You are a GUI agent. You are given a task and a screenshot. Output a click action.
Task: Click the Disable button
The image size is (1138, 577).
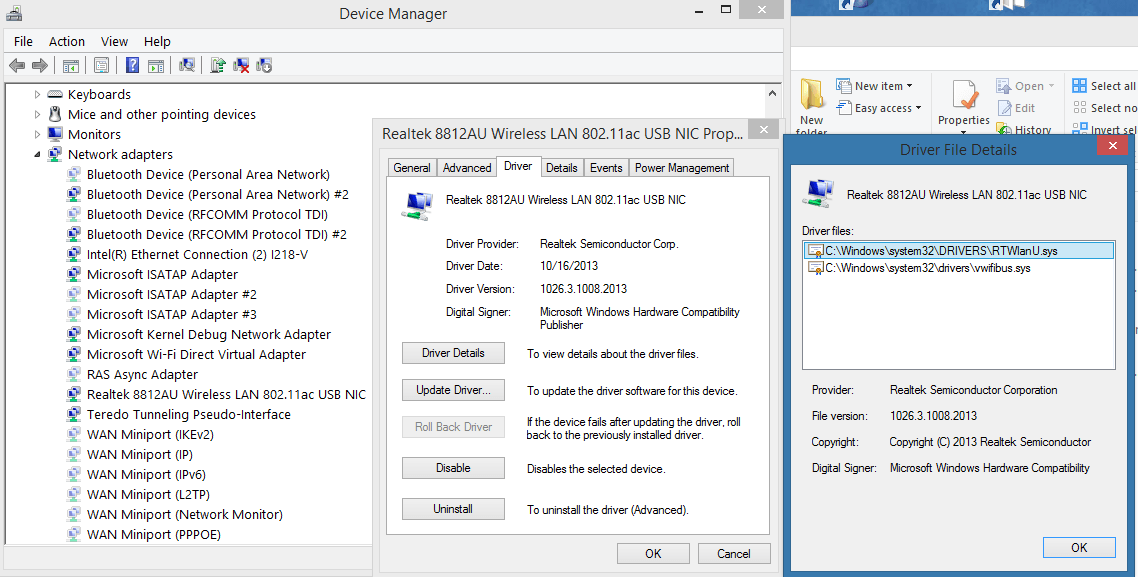454,468
